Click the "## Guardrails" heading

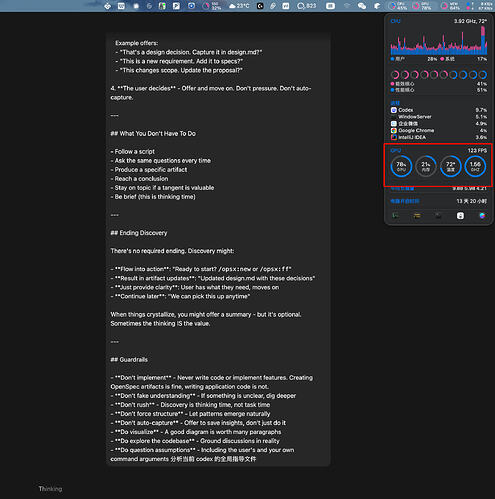(x=129, y=360)
